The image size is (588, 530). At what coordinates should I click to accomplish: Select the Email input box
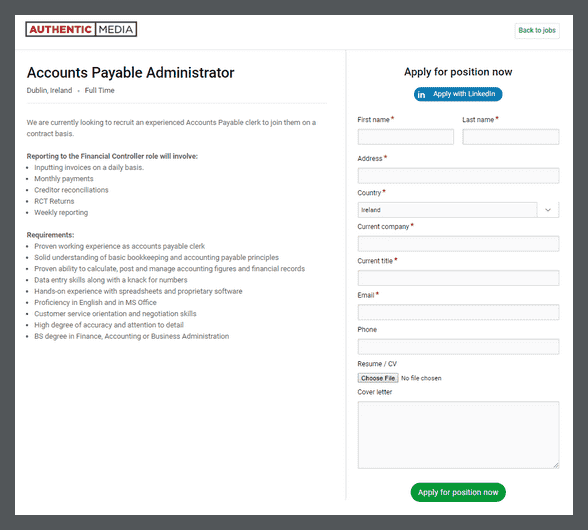[x=458, y=312]
